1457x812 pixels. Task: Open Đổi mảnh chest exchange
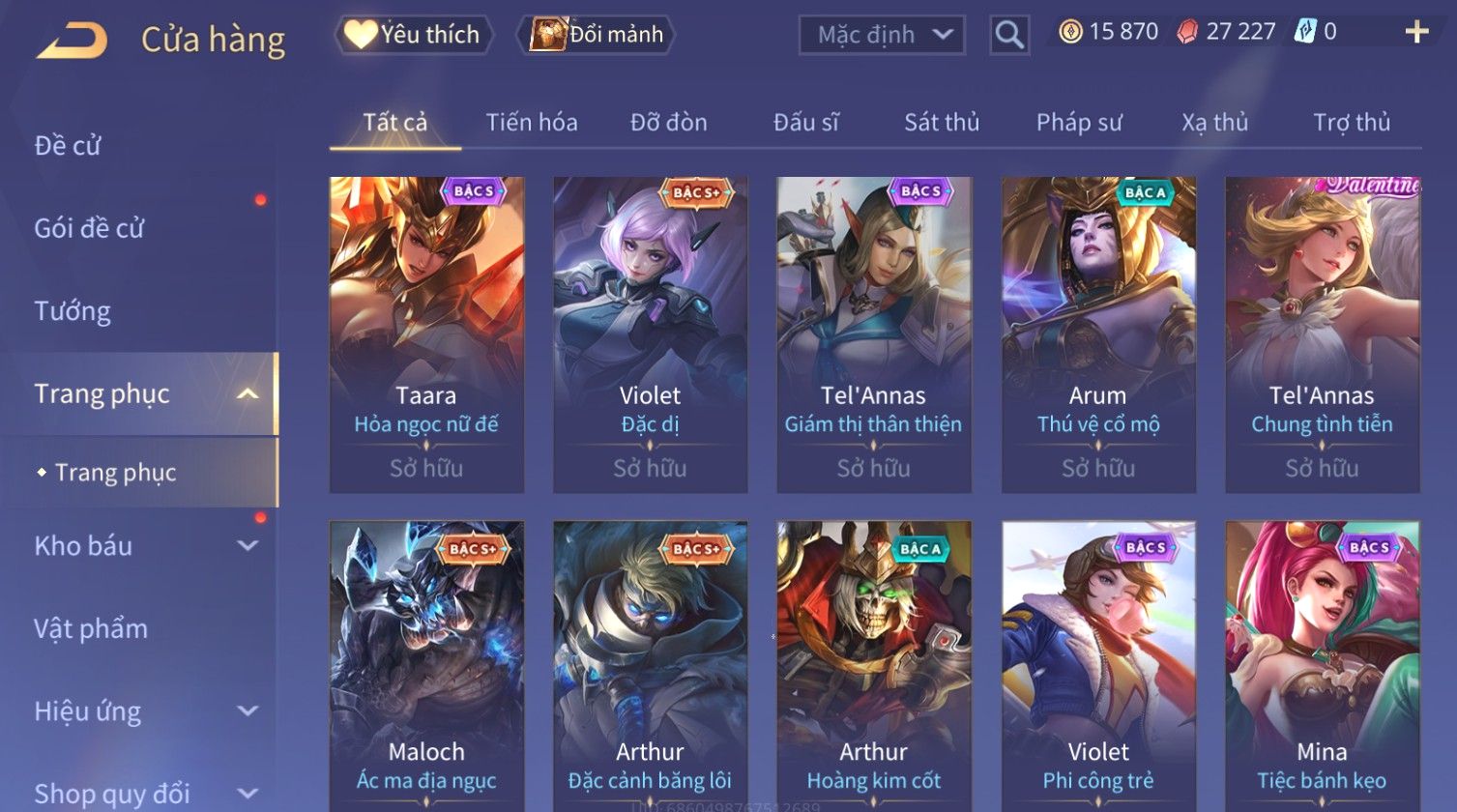tap(596, 35)
